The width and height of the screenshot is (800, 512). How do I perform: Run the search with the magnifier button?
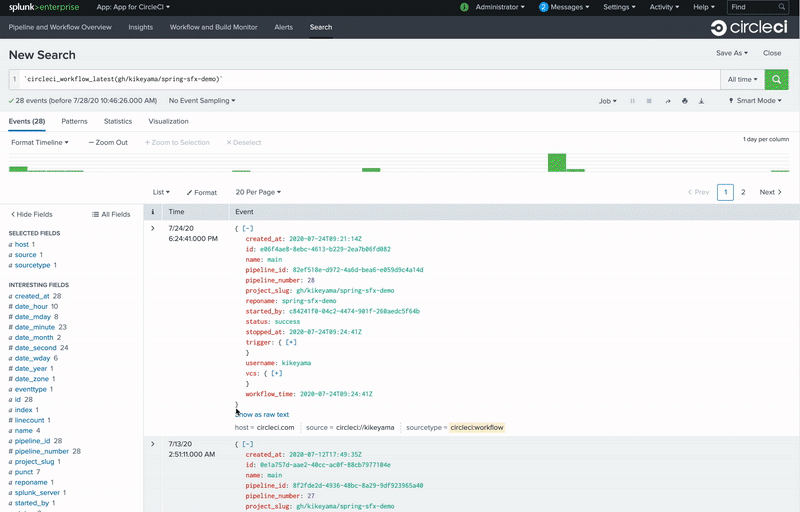point(776,80)
